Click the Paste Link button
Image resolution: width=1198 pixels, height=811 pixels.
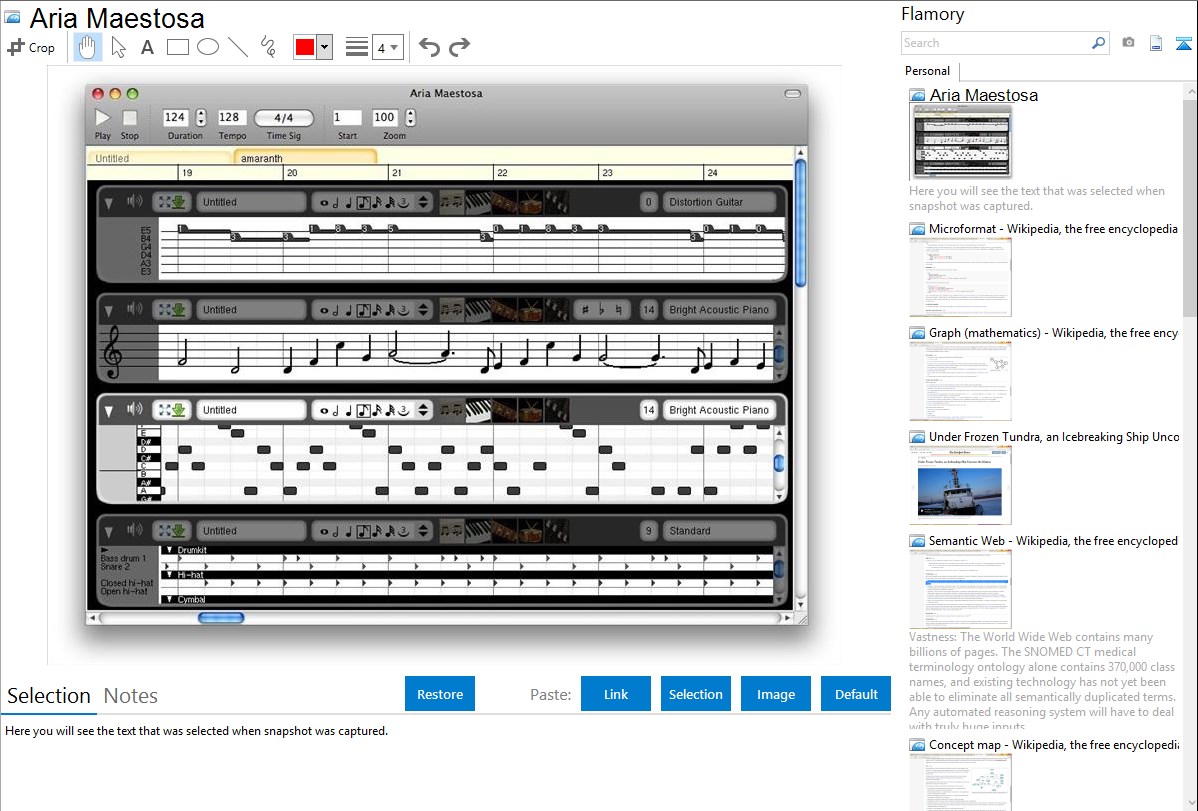[x=616, y=694]
